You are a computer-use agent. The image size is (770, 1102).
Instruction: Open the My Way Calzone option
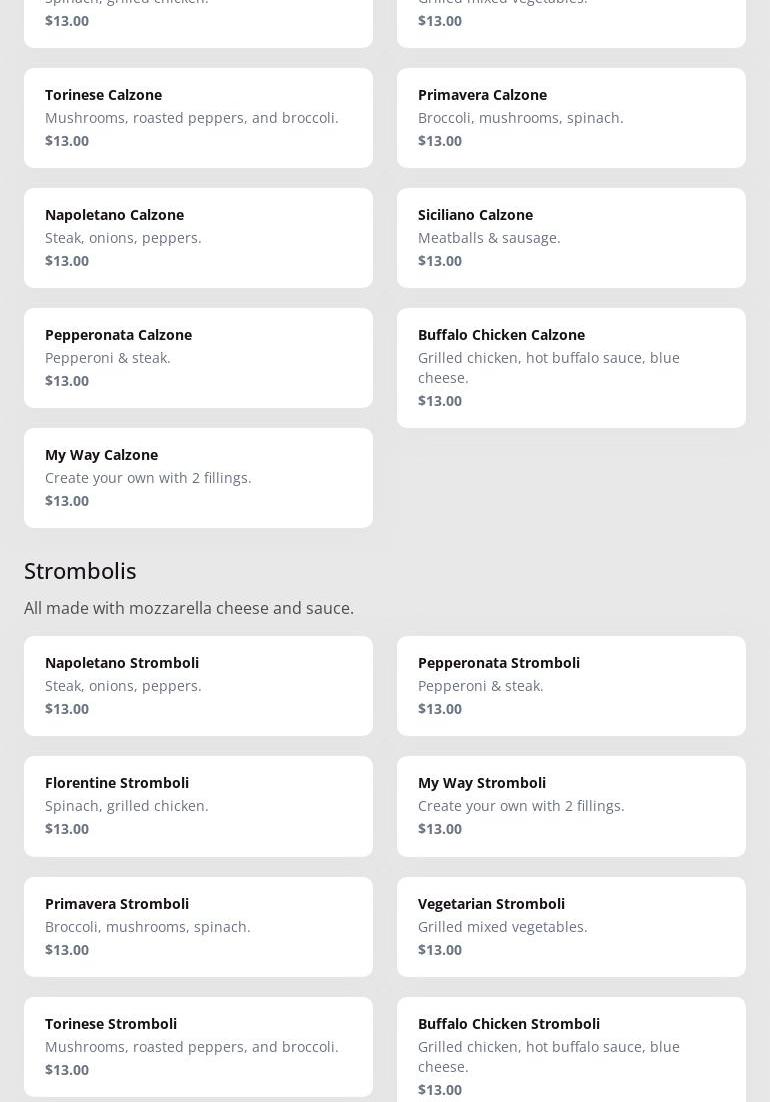(x=198, y=477)
